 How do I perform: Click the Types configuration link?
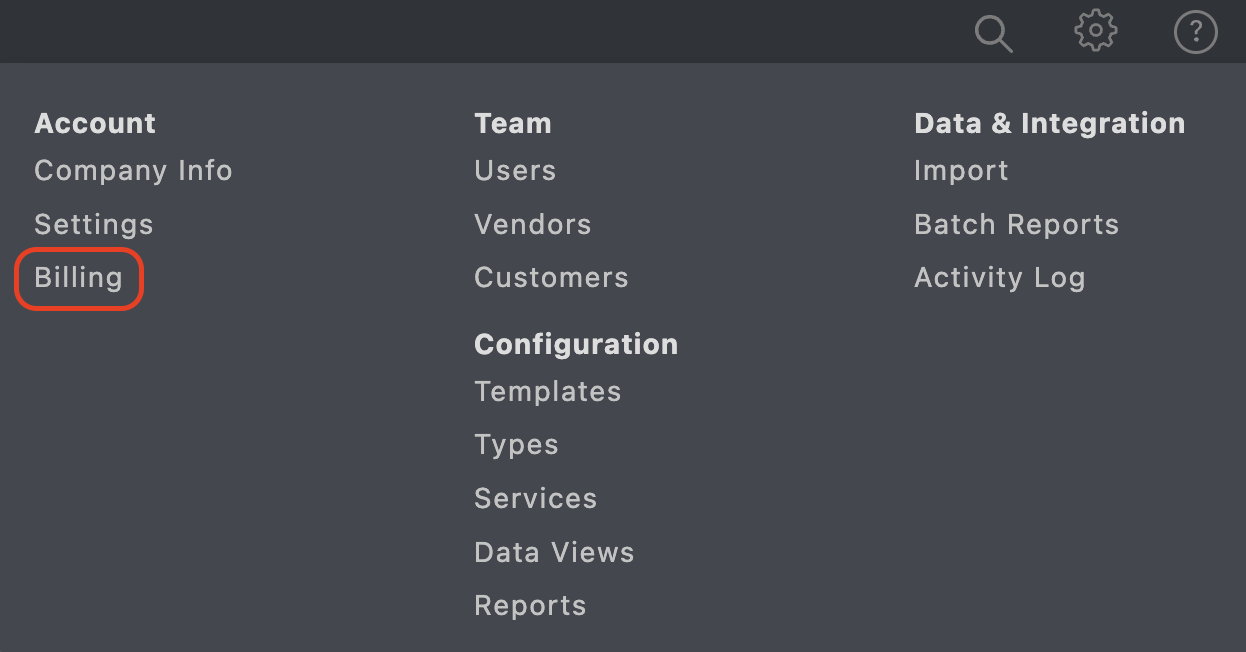coord(516,445)
